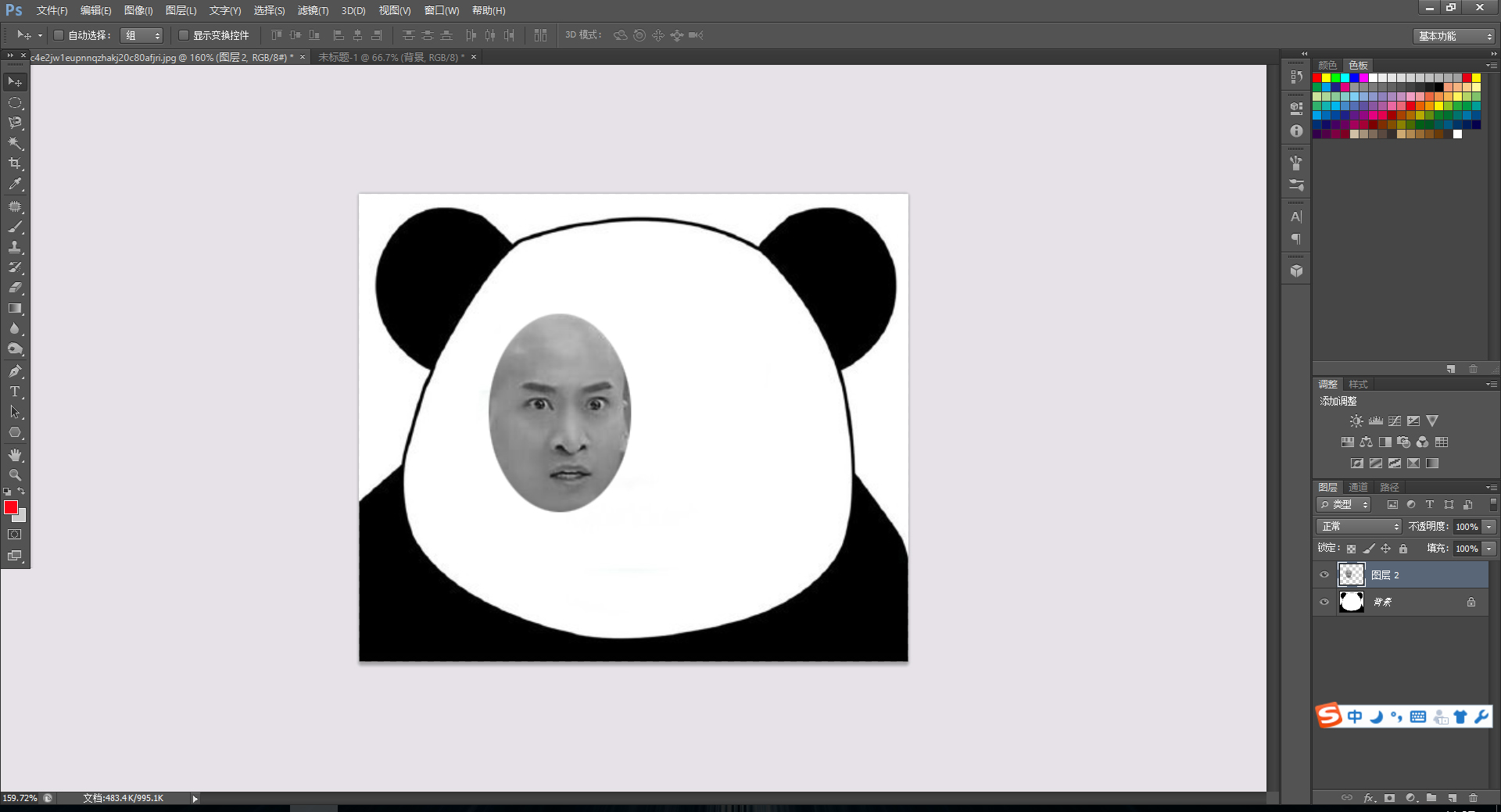Select the Magic Wand tool
Viewport: 1501px width, 812px height.
click(15, 143)
